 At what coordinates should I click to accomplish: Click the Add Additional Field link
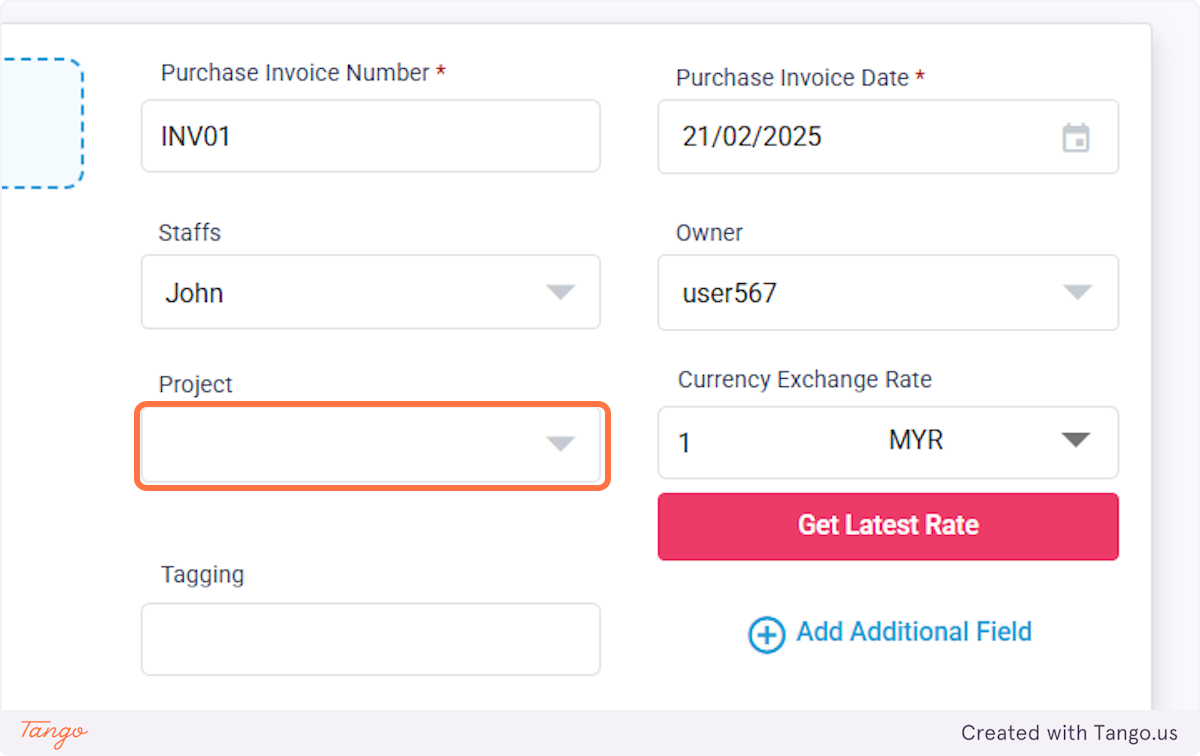914,632
